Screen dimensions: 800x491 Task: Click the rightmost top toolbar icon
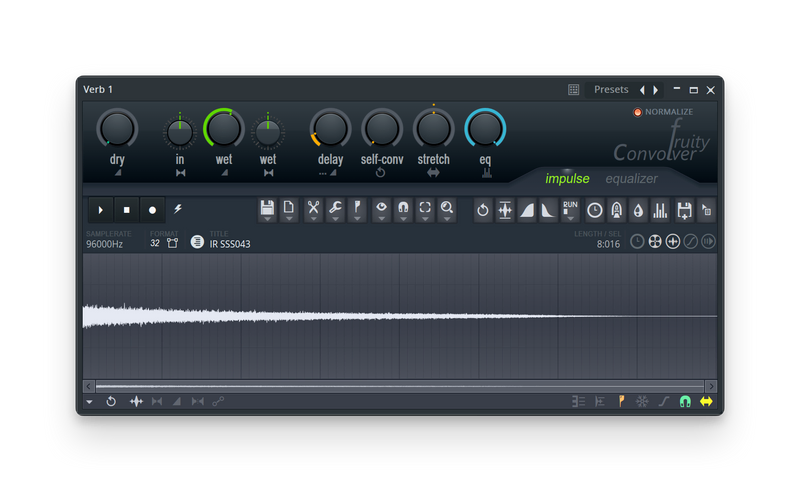706,210
